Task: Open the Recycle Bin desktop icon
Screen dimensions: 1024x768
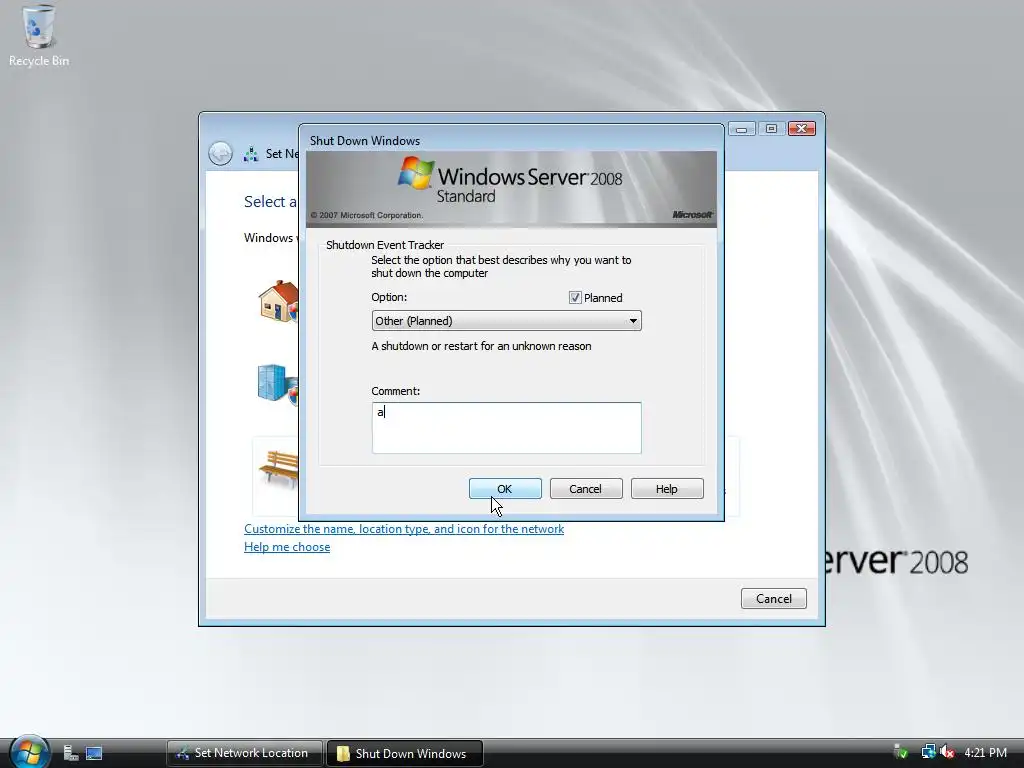Action: 39,35
